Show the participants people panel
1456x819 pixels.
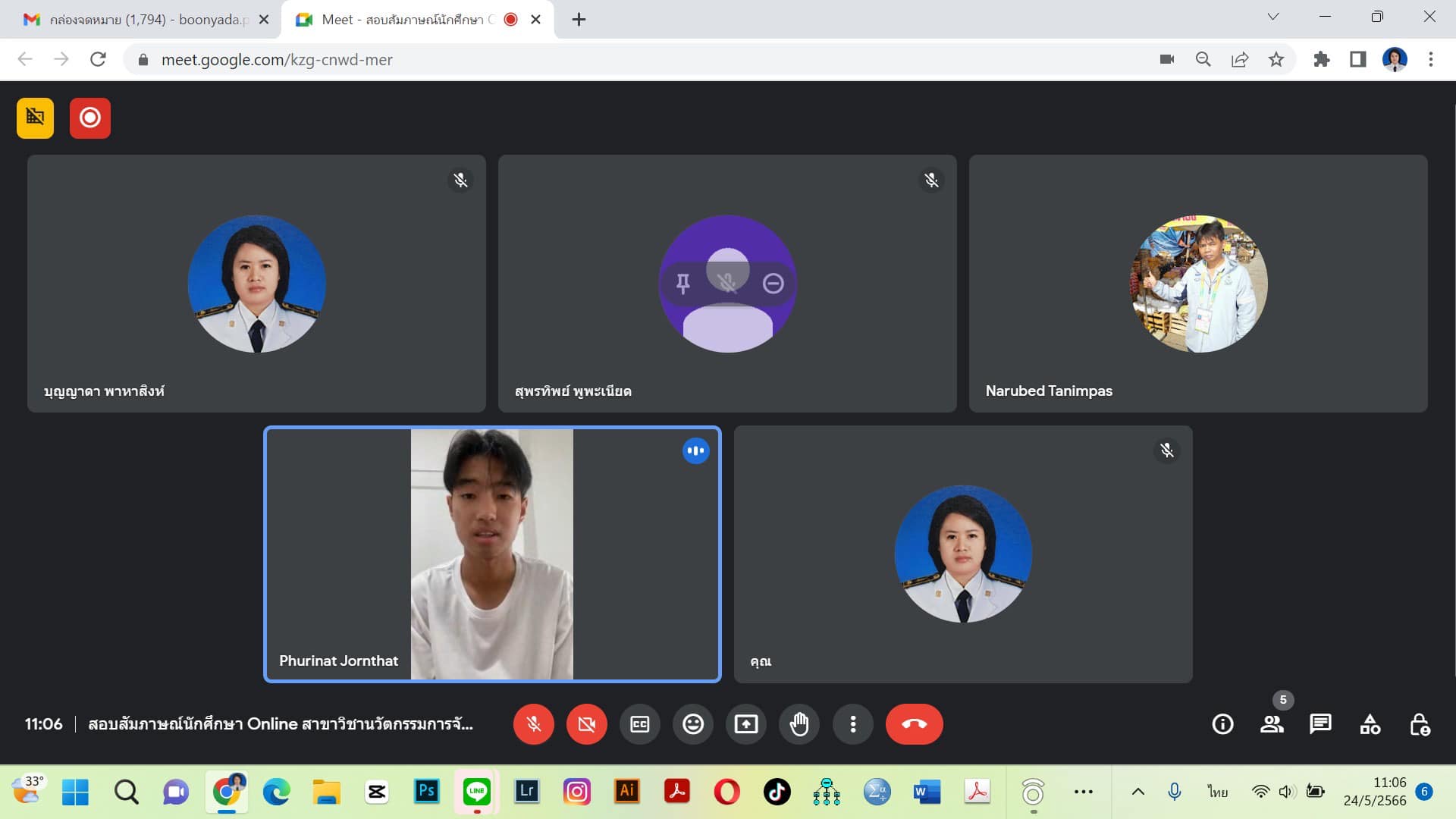[x=1272, y=724]
